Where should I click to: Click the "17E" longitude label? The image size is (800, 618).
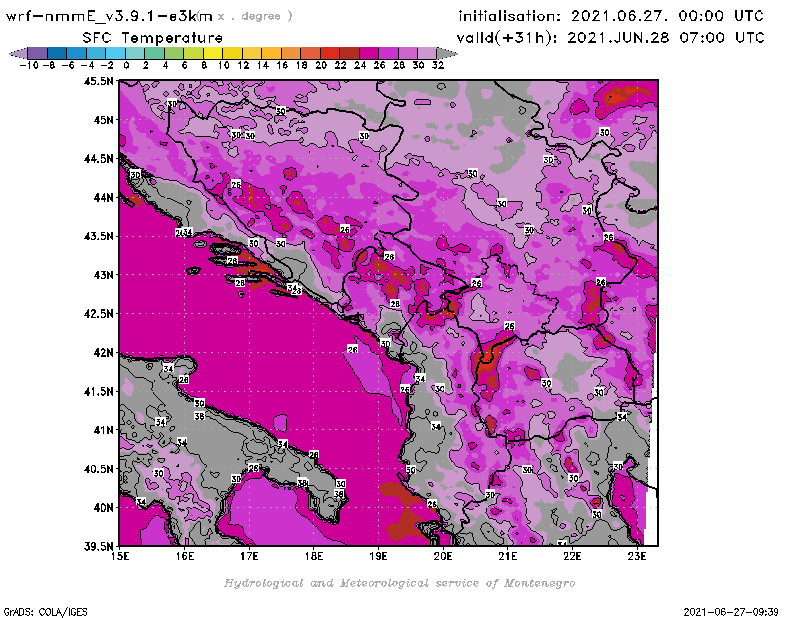249,556
